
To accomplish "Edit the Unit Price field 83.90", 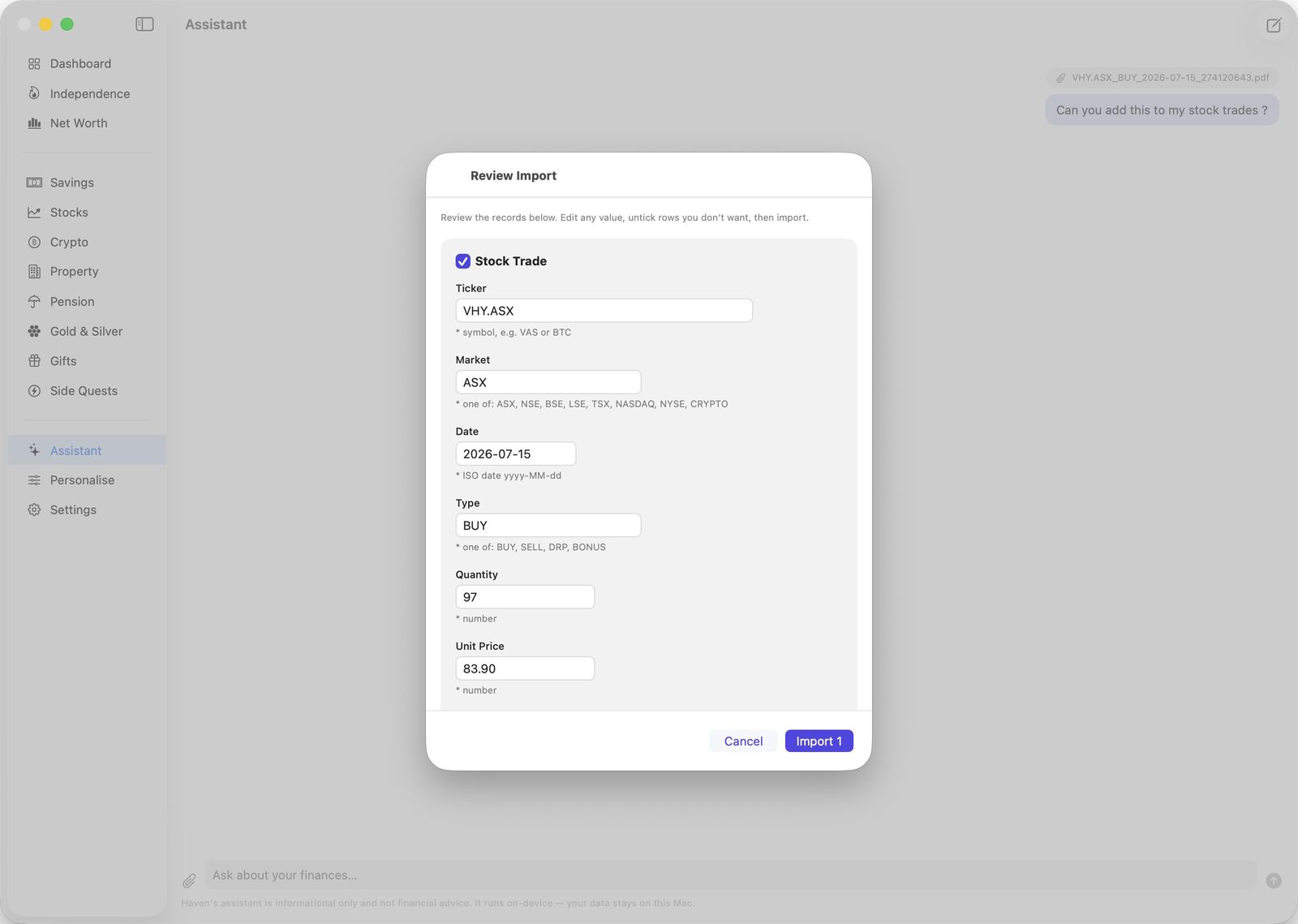I will coord(525,668).
